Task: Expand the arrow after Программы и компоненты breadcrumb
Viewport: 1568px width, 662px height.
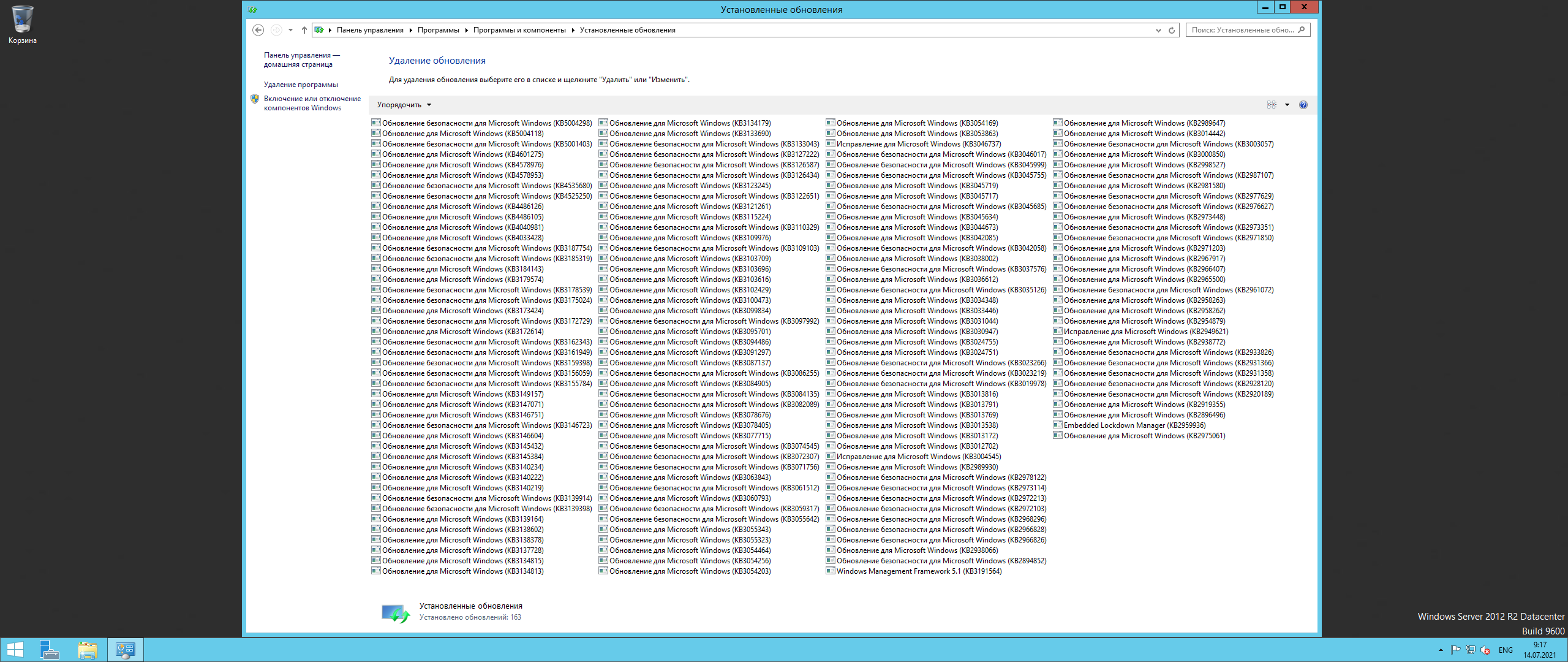Action: [573, 30]
